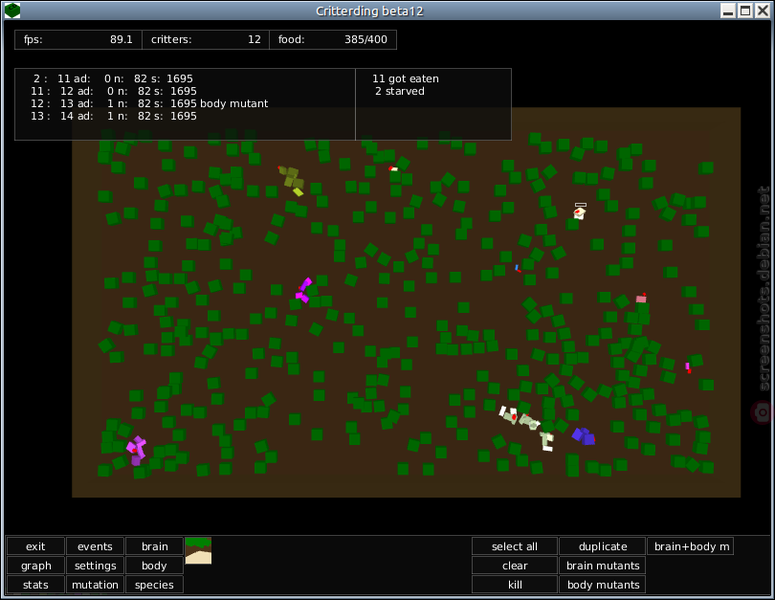Click the duplicate button
This screenshot has width=775, height=600.
click(x=603, y=546)
